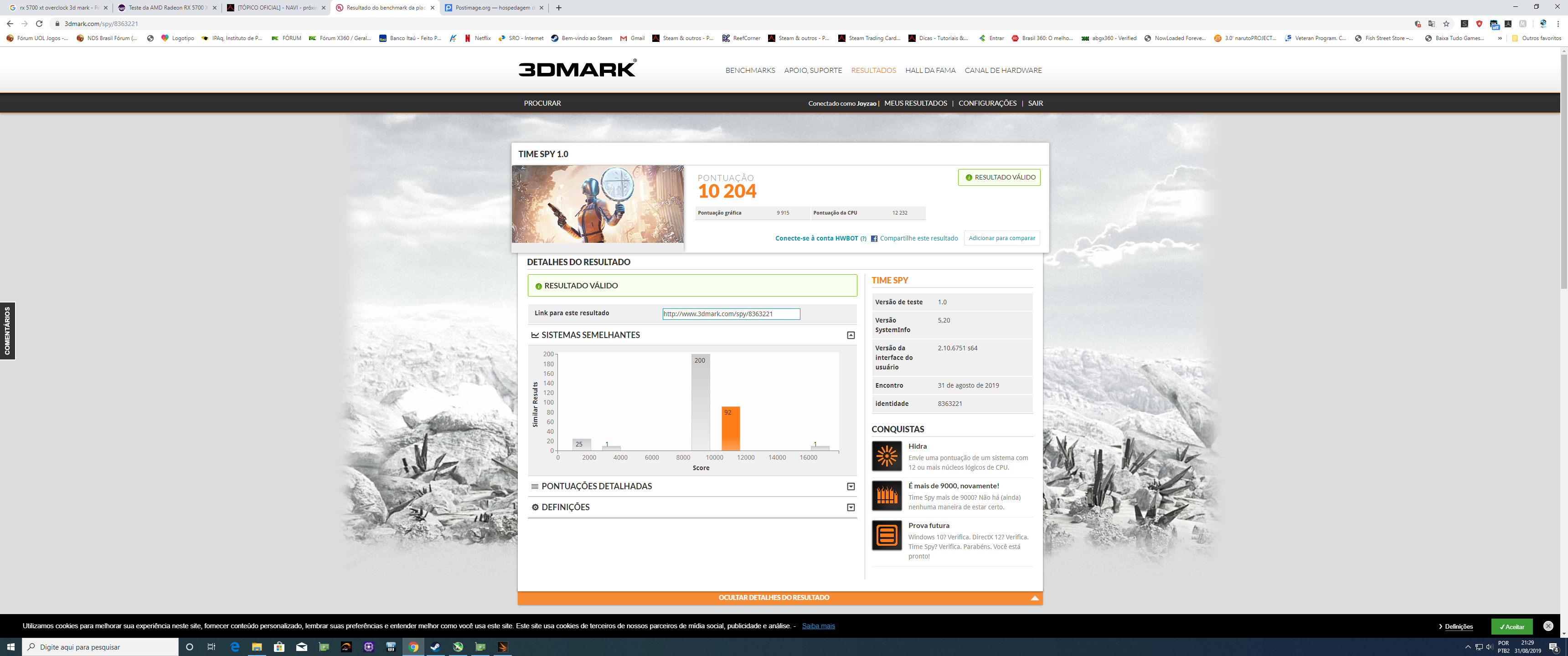This screenshot has height=656, width=1568.
Task: Switch to Postimage.org tab
Action: pyautogui.click(x=493, y=8)
